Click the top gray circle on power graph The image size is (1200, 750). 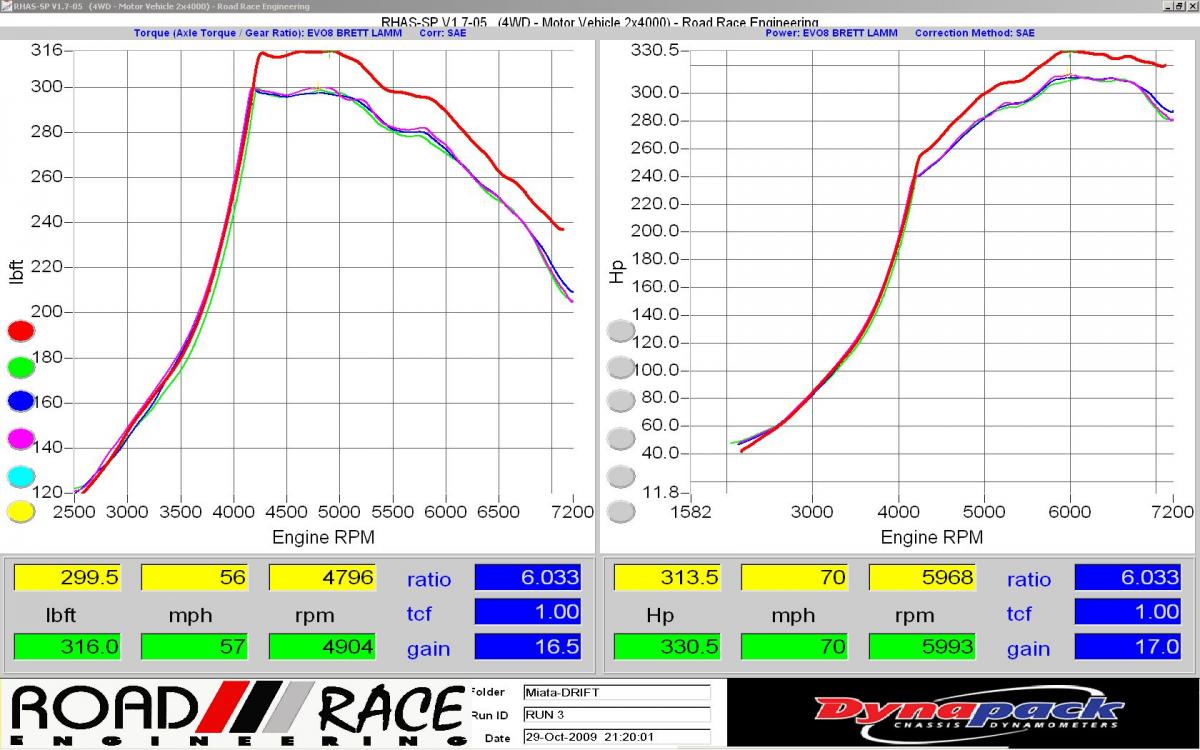(621, 330)
